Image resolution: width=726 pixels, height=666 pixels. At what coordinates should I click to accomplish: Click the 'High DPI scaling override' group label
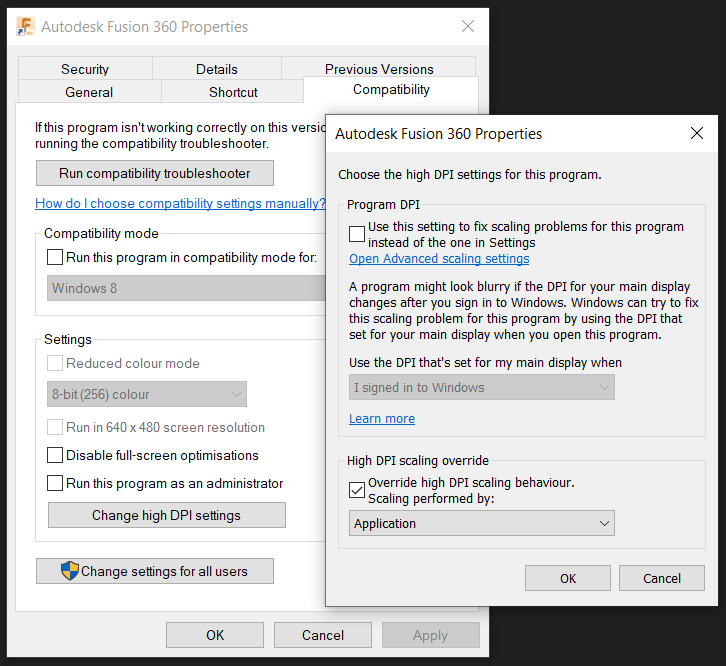click(x=418, y=460)
